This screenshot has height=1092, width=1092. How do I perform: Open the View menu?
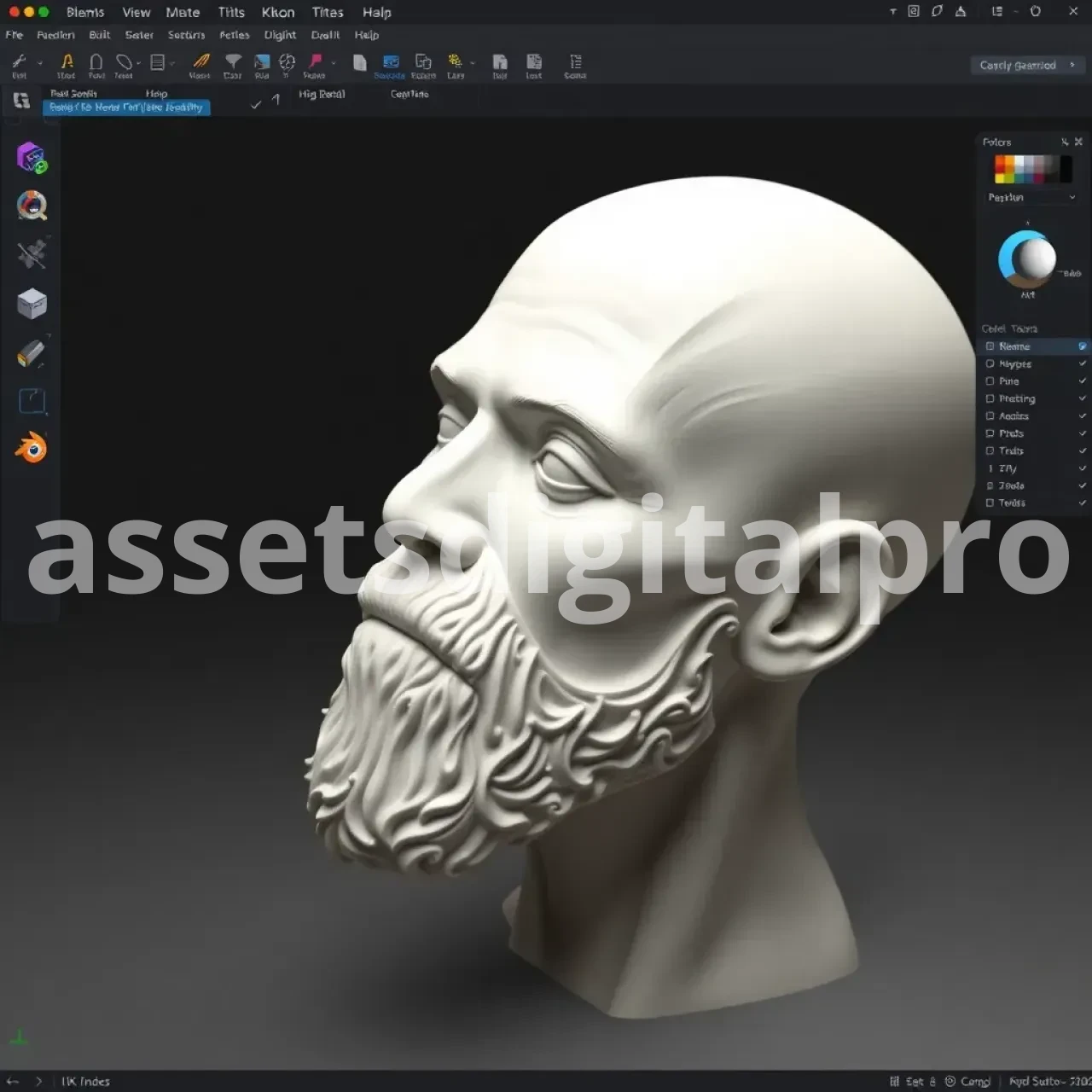(x=136, y=12)
